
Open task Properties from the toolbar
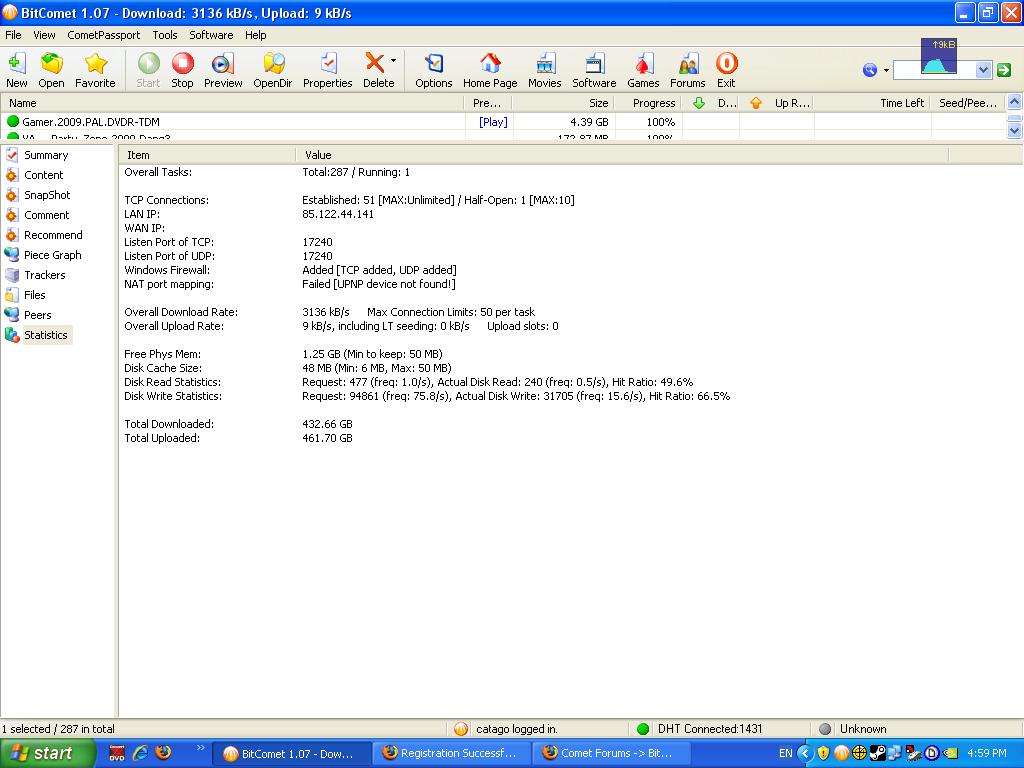(x=328, y=63)
